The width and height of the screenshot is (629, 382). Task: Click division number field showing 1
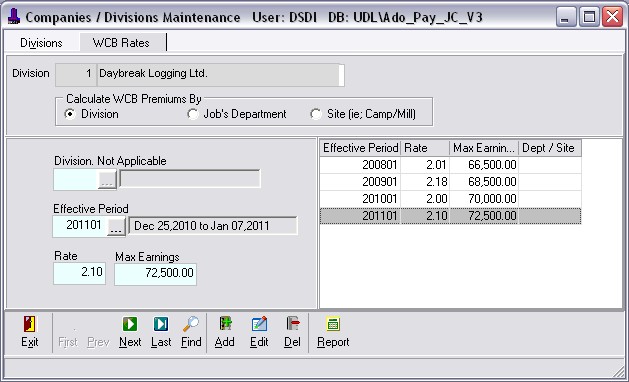(x=76, y=75)
